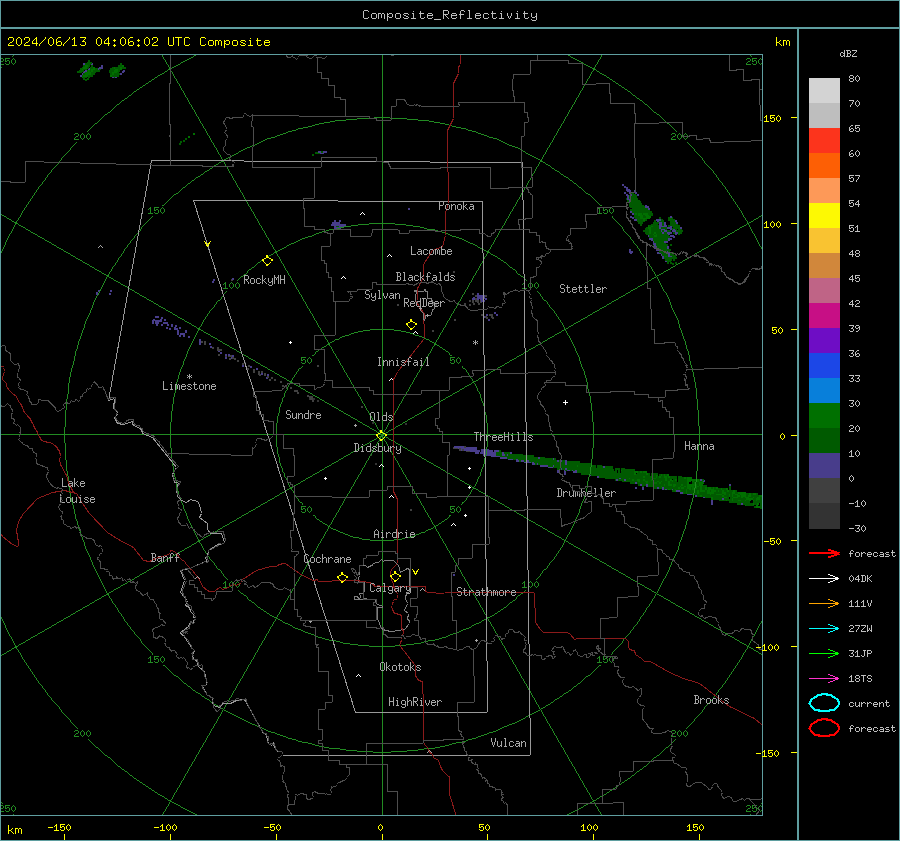The height and width of the screenshot is (841, 900).
Task: Select the purple 0 dBZ color swatch
Action: click(x=824, y=465)
